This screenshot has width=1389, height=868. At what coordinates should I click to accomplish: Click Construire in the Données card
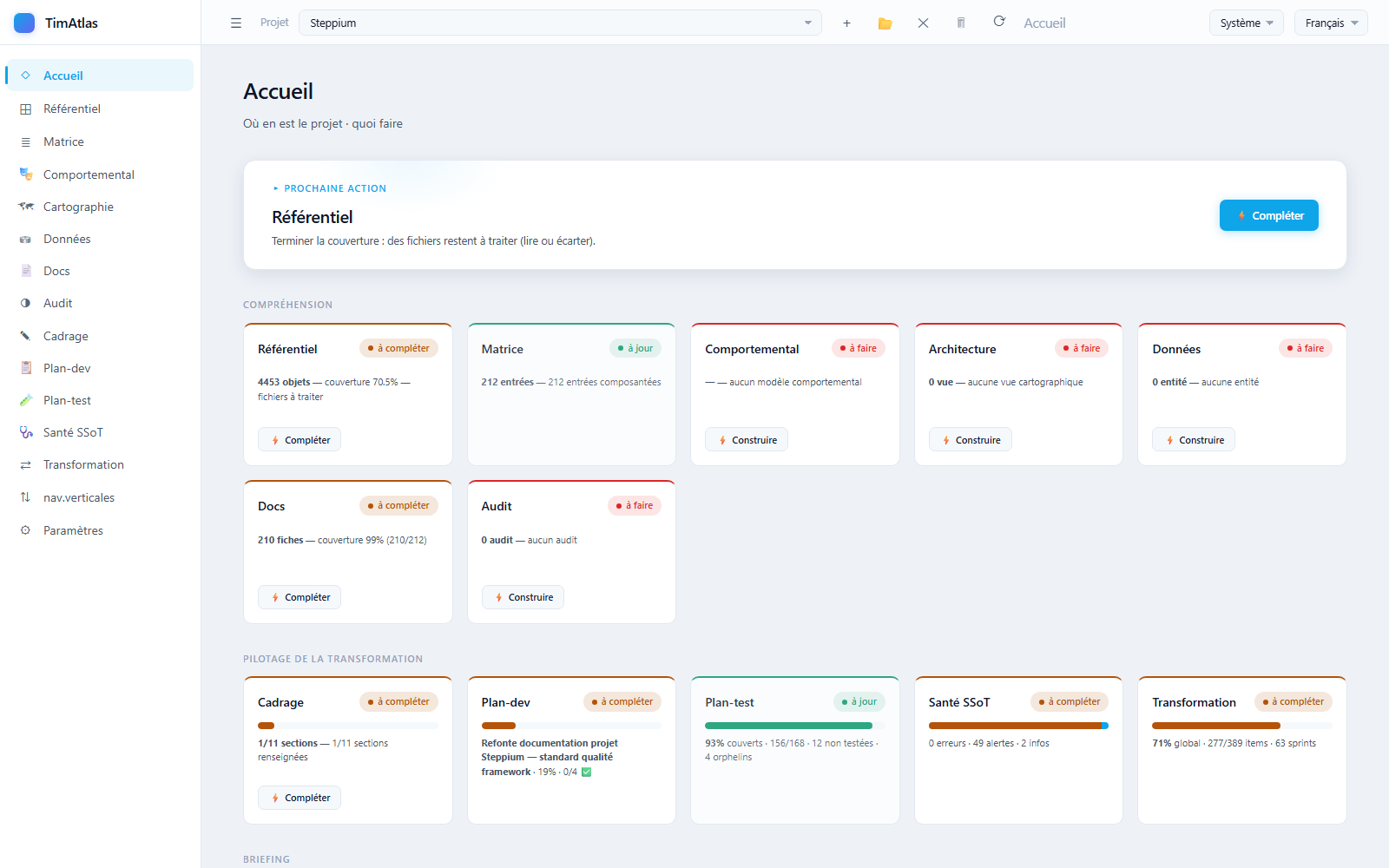[1194, 440]
